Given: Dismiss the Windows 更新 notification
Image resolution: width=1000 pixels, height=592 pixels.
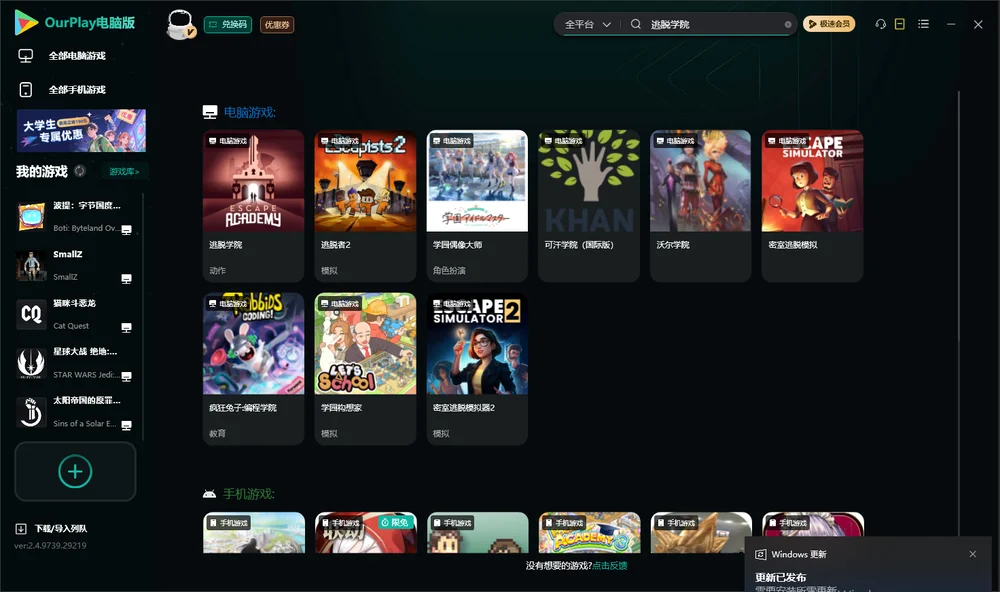Looking at the screenshot, I should [x=973, y=554].
